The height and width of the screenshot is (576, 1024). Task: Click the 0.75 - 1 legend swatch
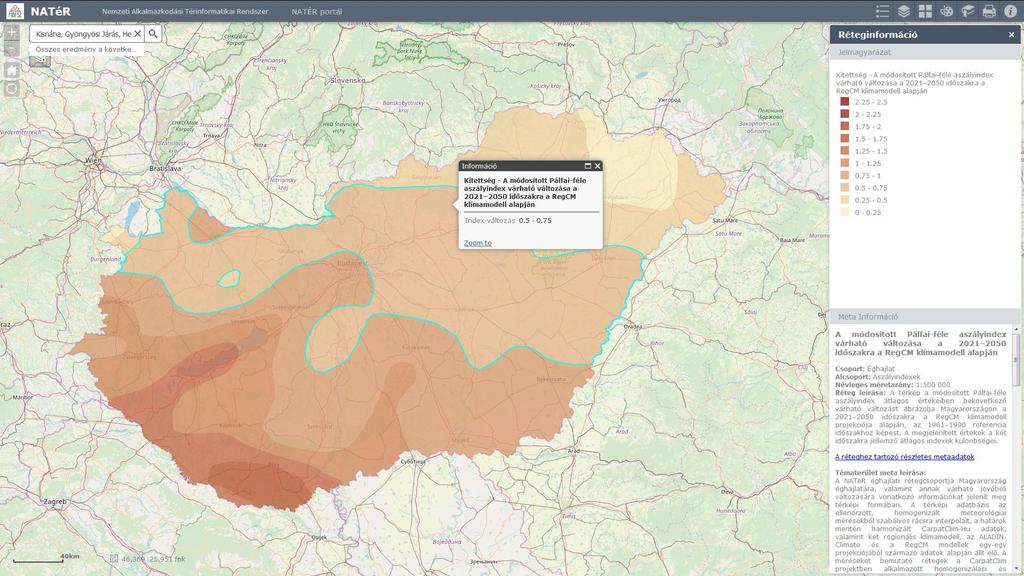844,176
